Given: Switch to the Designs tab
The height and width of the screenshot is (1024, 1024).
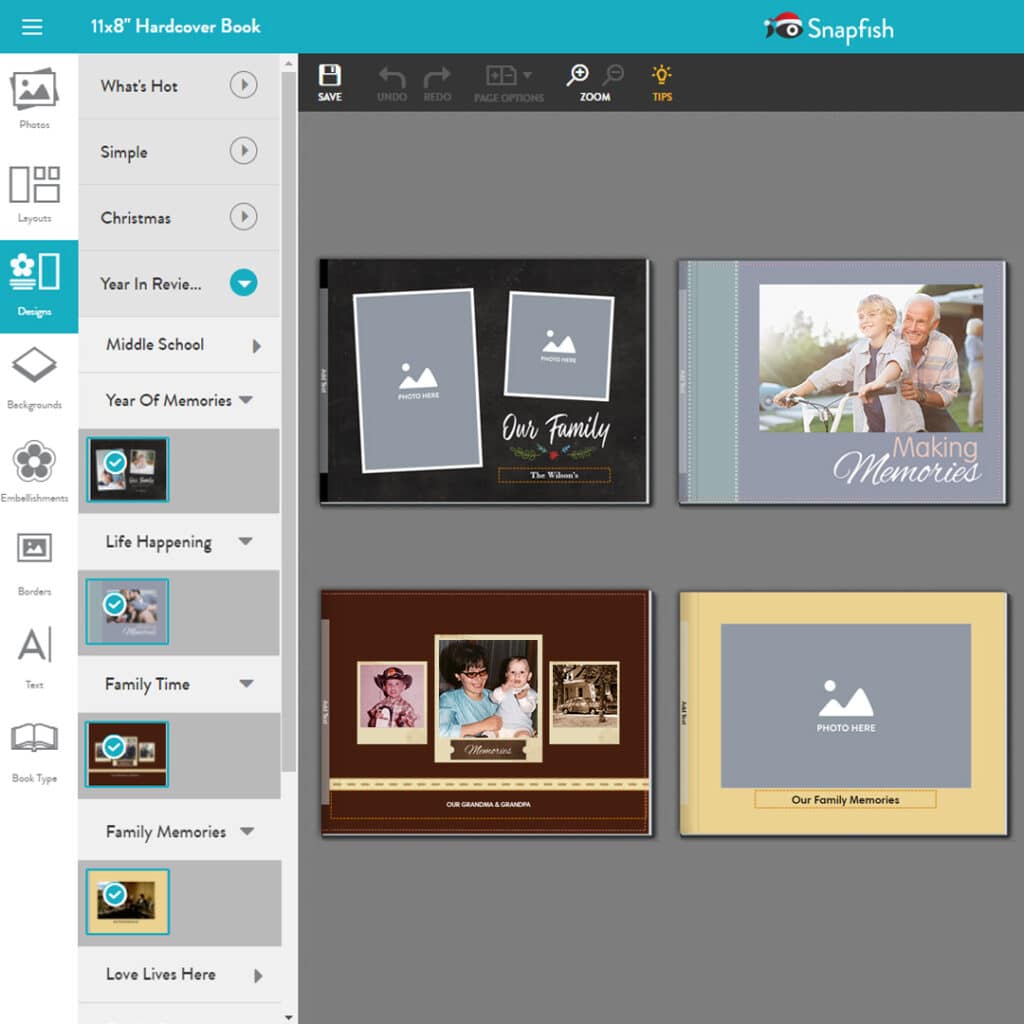Looking at the screenshot, I should coord(35,282).
